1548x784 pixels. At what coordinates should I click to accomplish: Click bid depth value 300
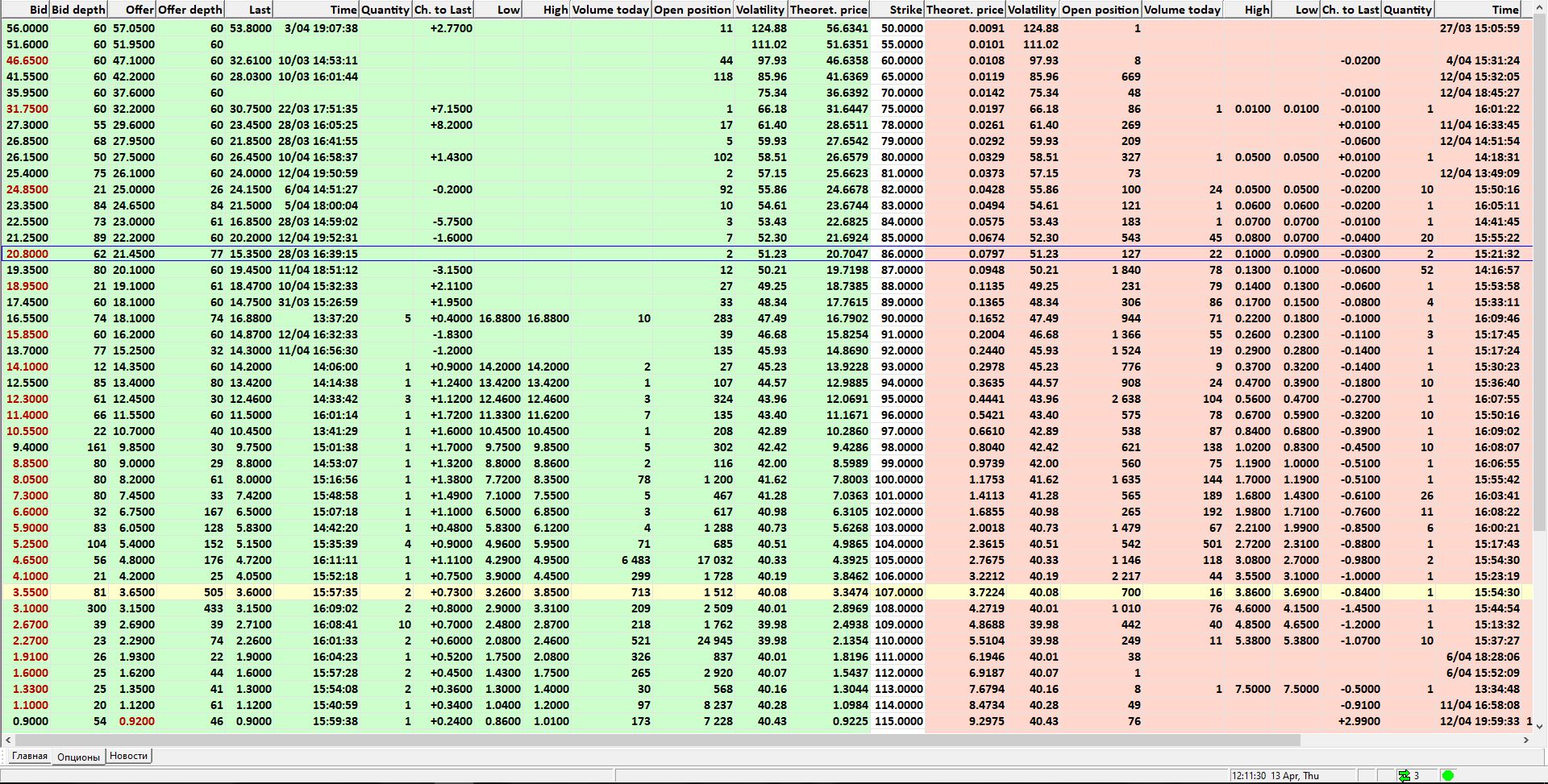tap(96, 608)
